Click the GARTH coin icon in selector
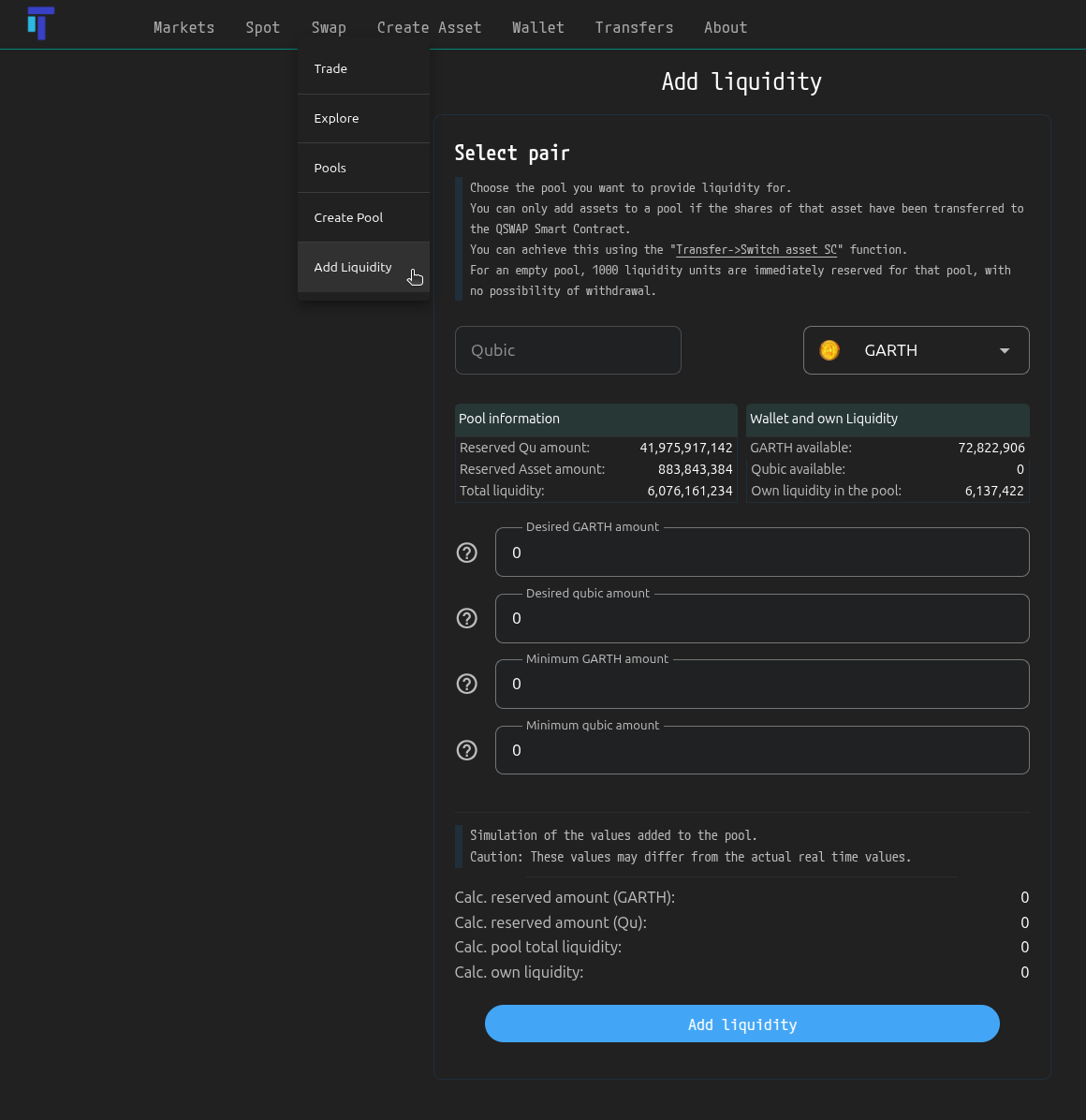 pyautogui.click(x=829, y=350)
